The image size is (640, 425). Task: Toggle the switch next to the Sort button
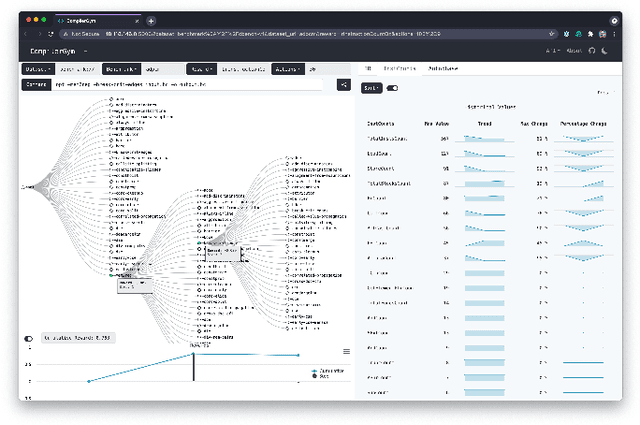[392, 88]
